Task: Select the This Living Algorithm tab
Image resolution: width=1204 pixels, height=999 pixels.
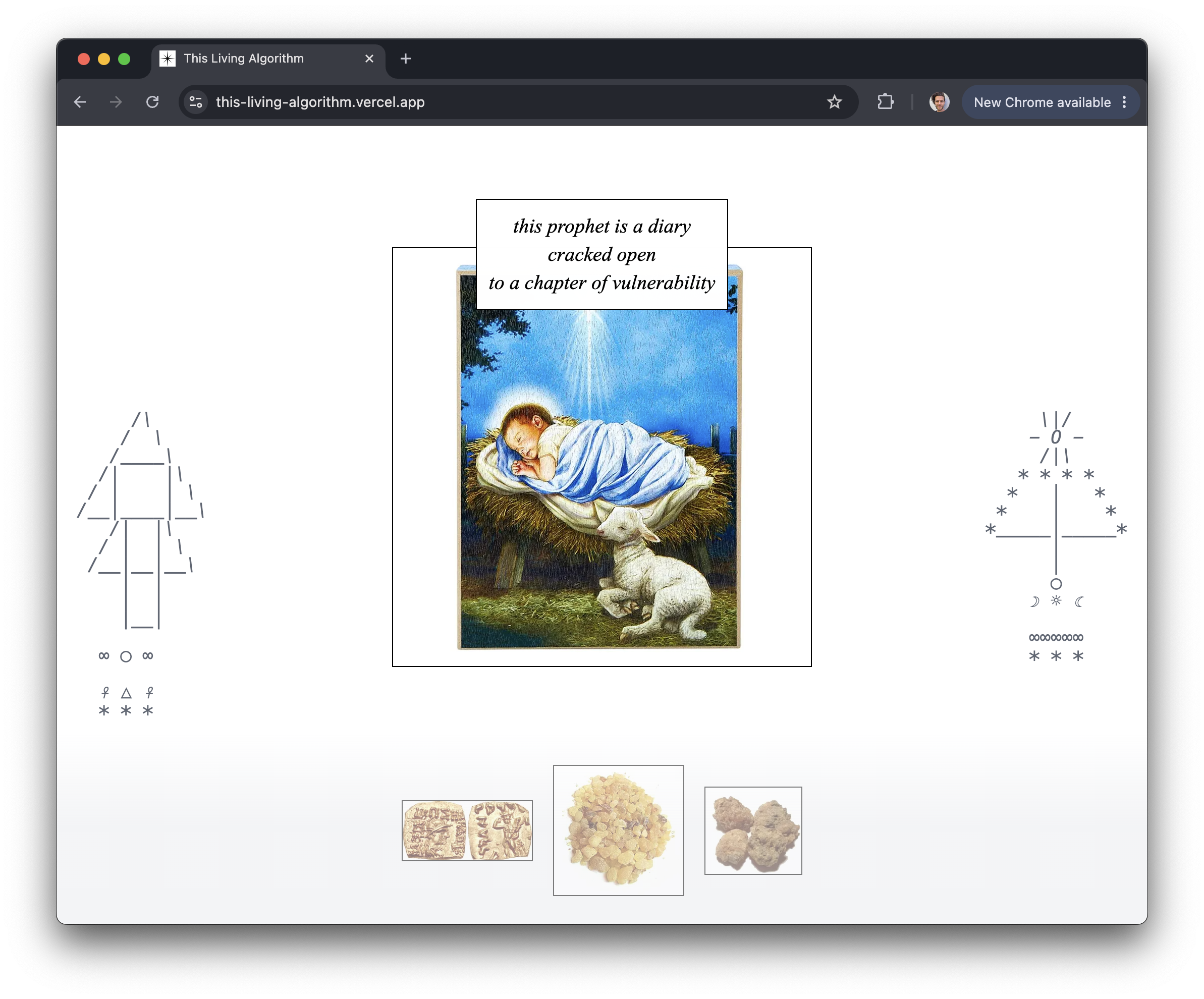Action: 268,59
